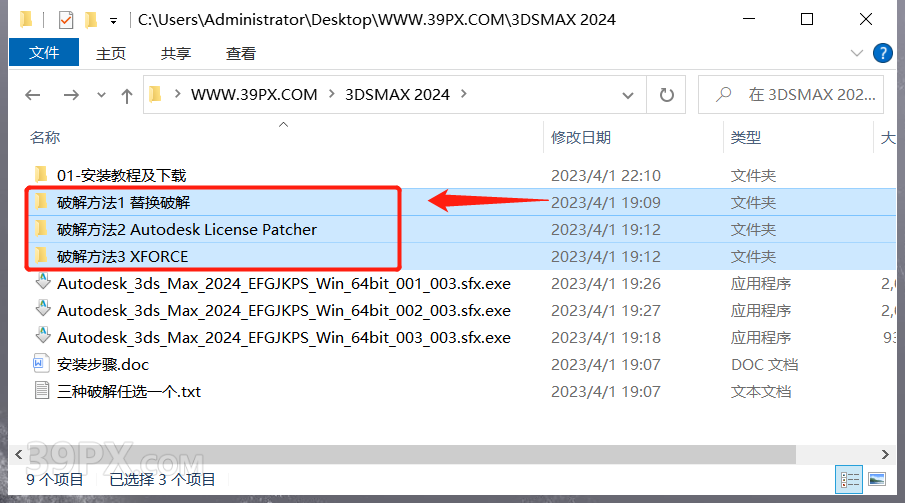Click the 3DSMAX 2024 breadcrumb
905x503 pixels.
tap(397, 95)
